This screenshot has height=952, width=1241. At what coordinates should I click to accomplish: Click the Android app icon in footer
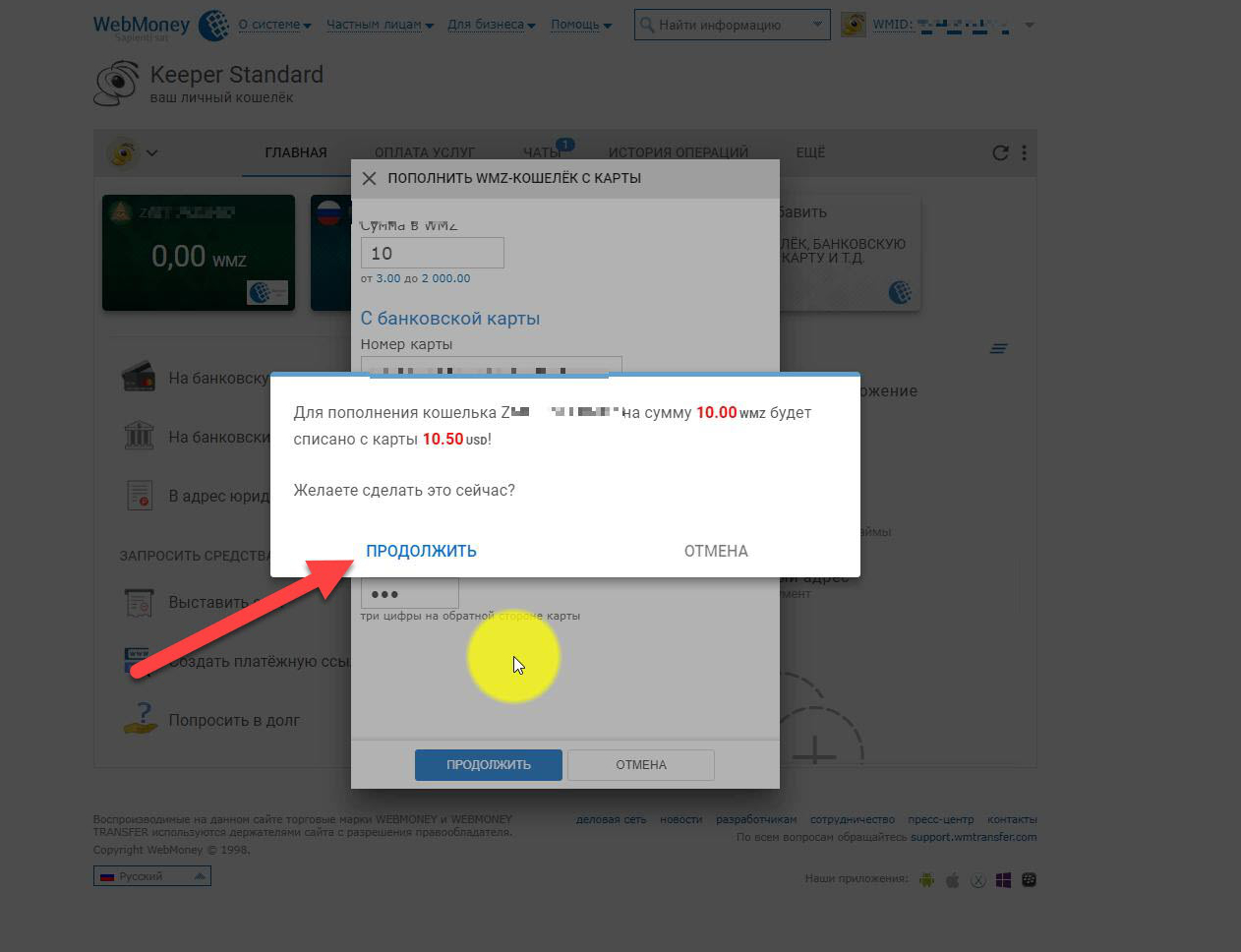coord(926,879)
